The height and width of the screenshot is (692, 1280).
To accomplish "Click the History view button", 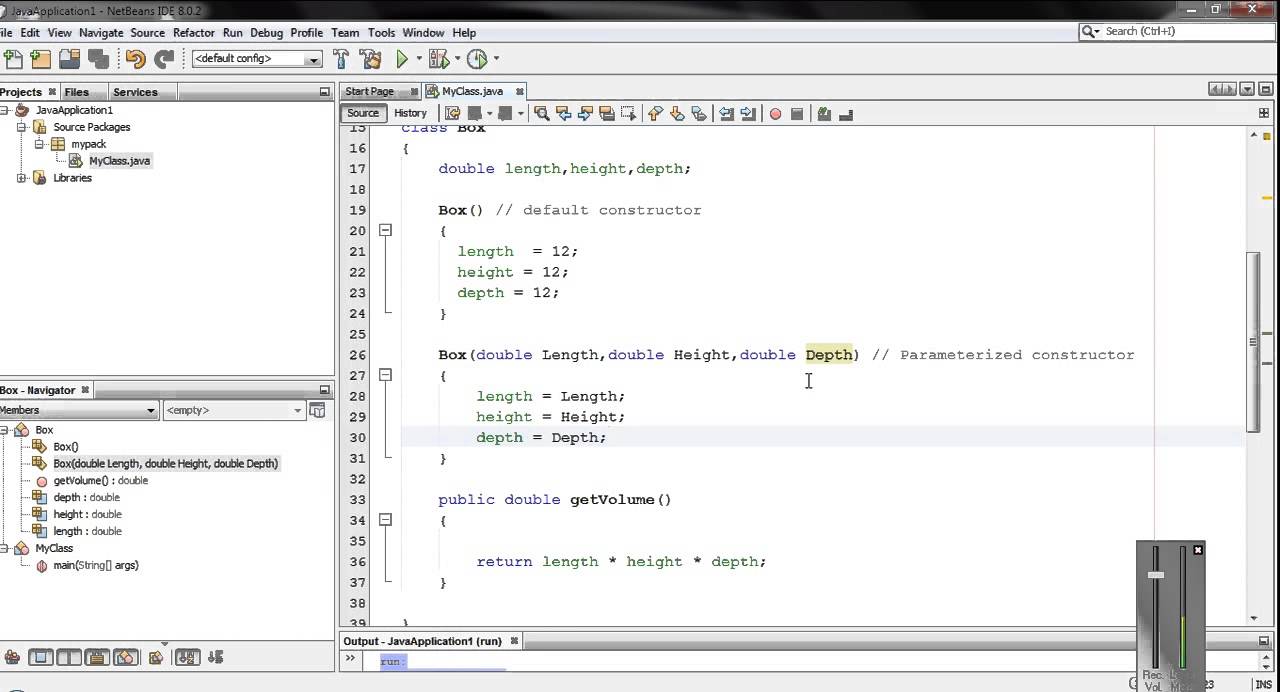I will [x=410, y=113].
